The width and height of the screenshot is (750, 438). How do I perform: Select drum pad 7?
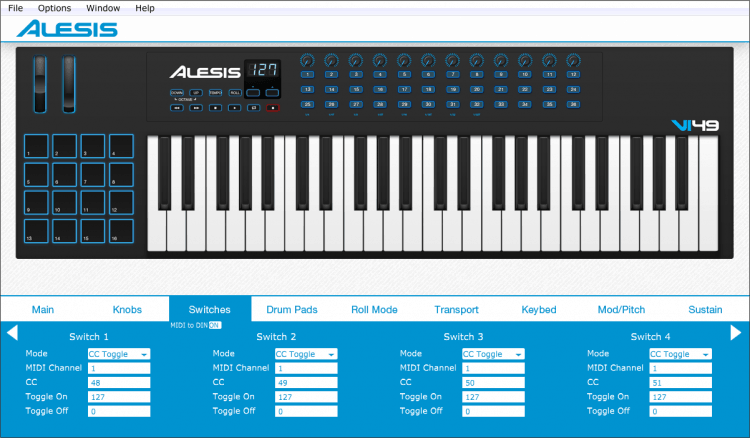point(93,175)
